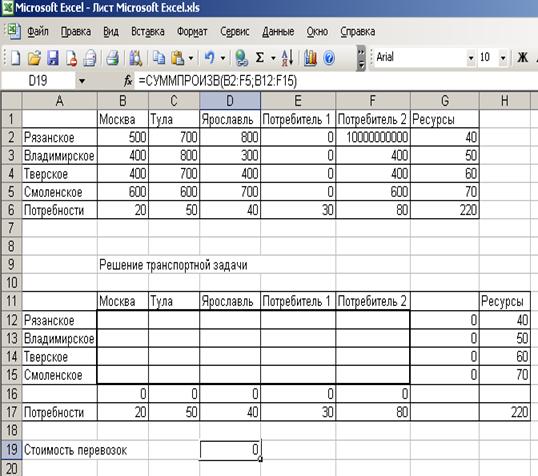This screenshot has height=476, width=538.
Task: Open the Arial font name dropdown
Action: [x=471, y=58]
